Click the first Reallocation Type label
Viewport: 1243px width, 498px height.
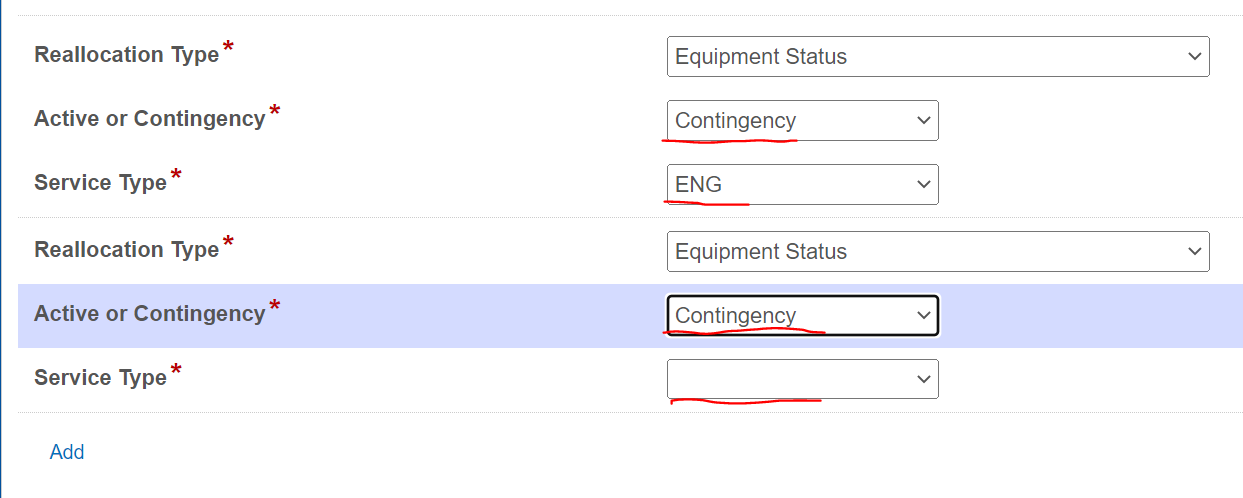click(x=126, y=55)
